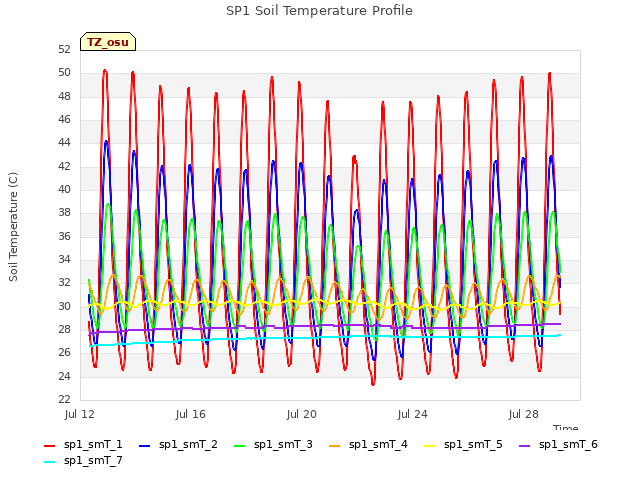Click the red sp1_smT_1 legend swatch
The image size is (640, 480).
click(x=49, y=446)
